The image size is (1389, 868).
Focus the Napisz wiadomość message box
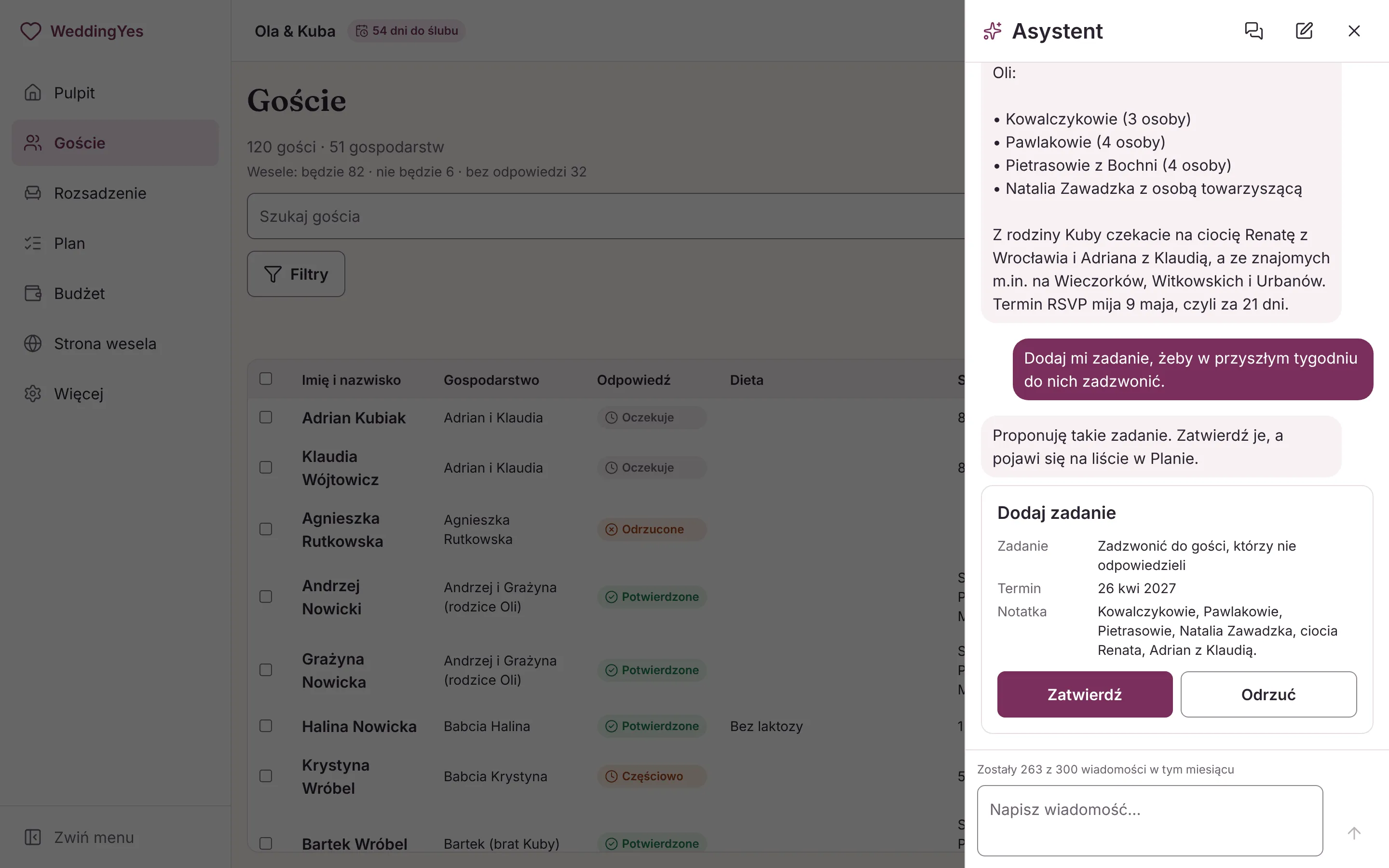pyautogui.click(x=1150, y=821)
